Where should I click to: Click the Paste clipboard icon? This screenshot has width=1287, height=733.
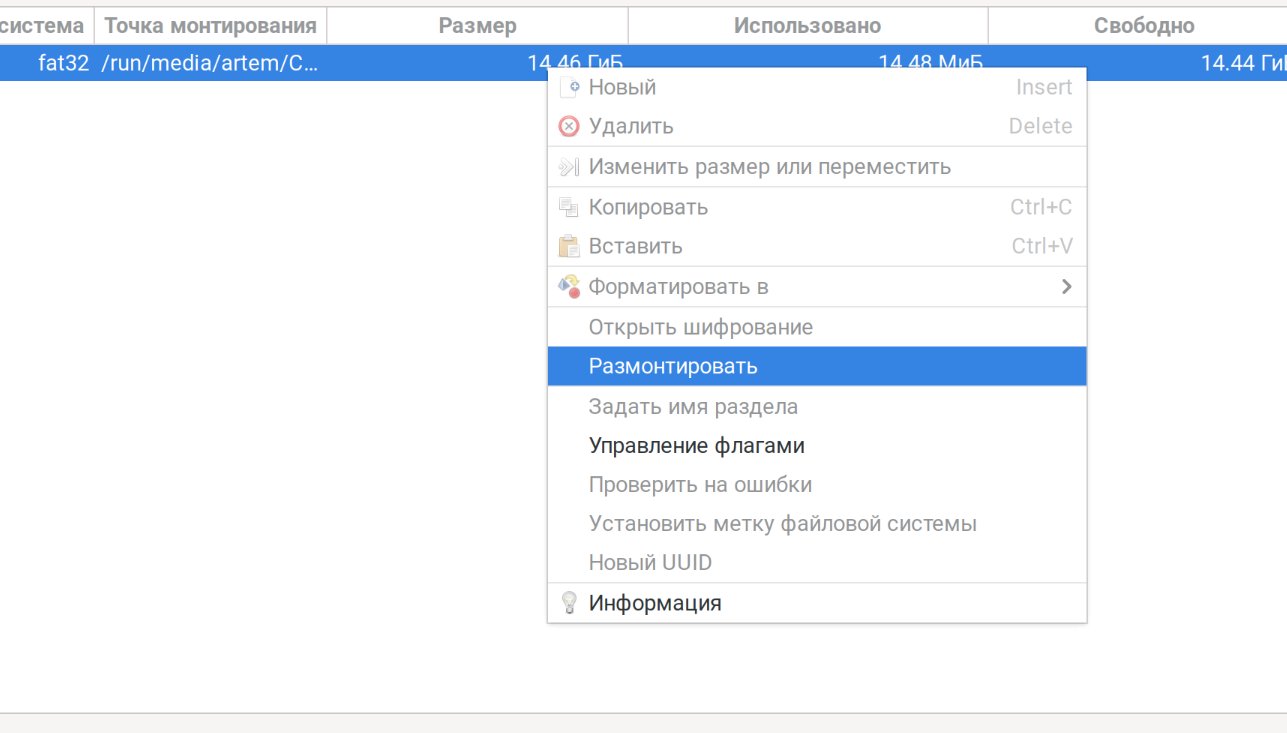tap(569, 246)
